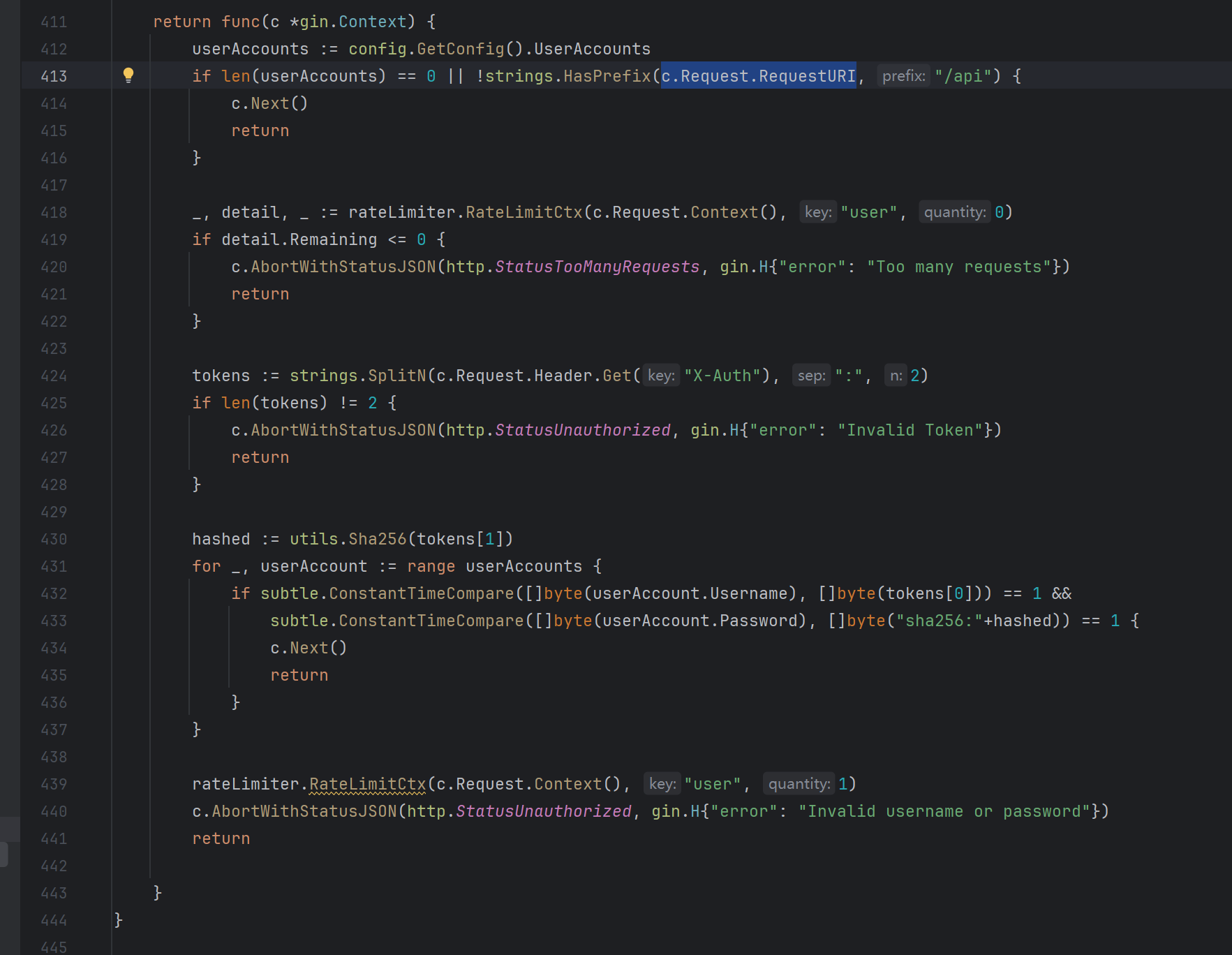Screen dimensions: 1232x955
Task: Click line number 418 in the gutter
Action: click(x=54, y=212)
